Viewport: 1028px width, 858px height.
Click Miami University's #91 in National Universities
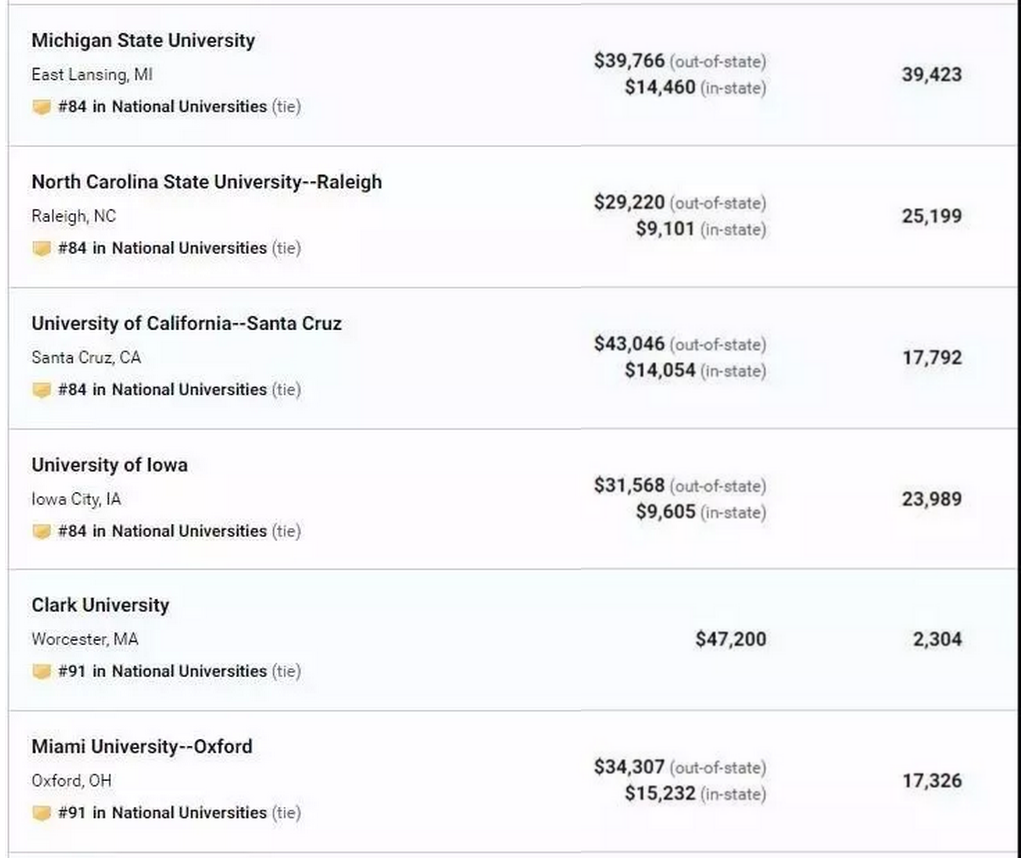coord(162,814)
